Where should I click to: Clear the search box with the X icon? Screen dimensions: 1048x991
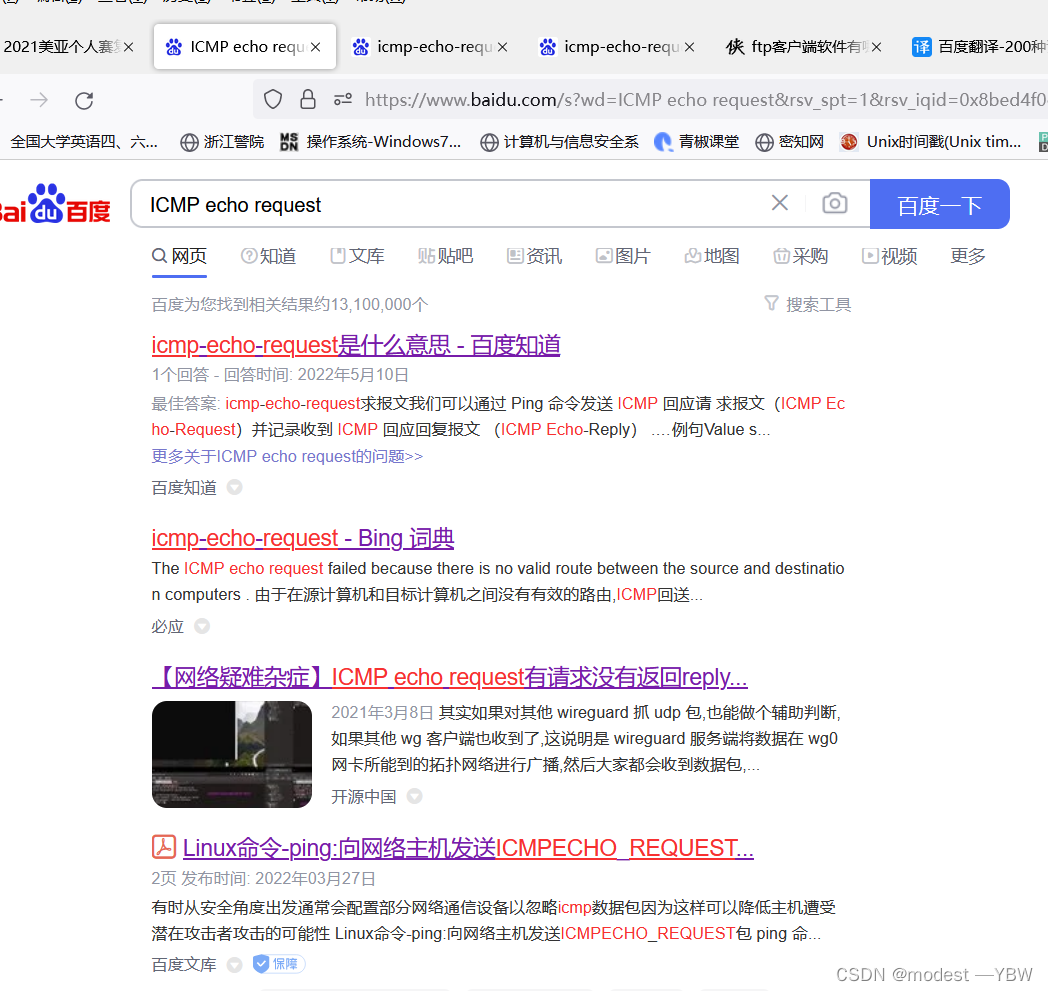tap(779, 202)
